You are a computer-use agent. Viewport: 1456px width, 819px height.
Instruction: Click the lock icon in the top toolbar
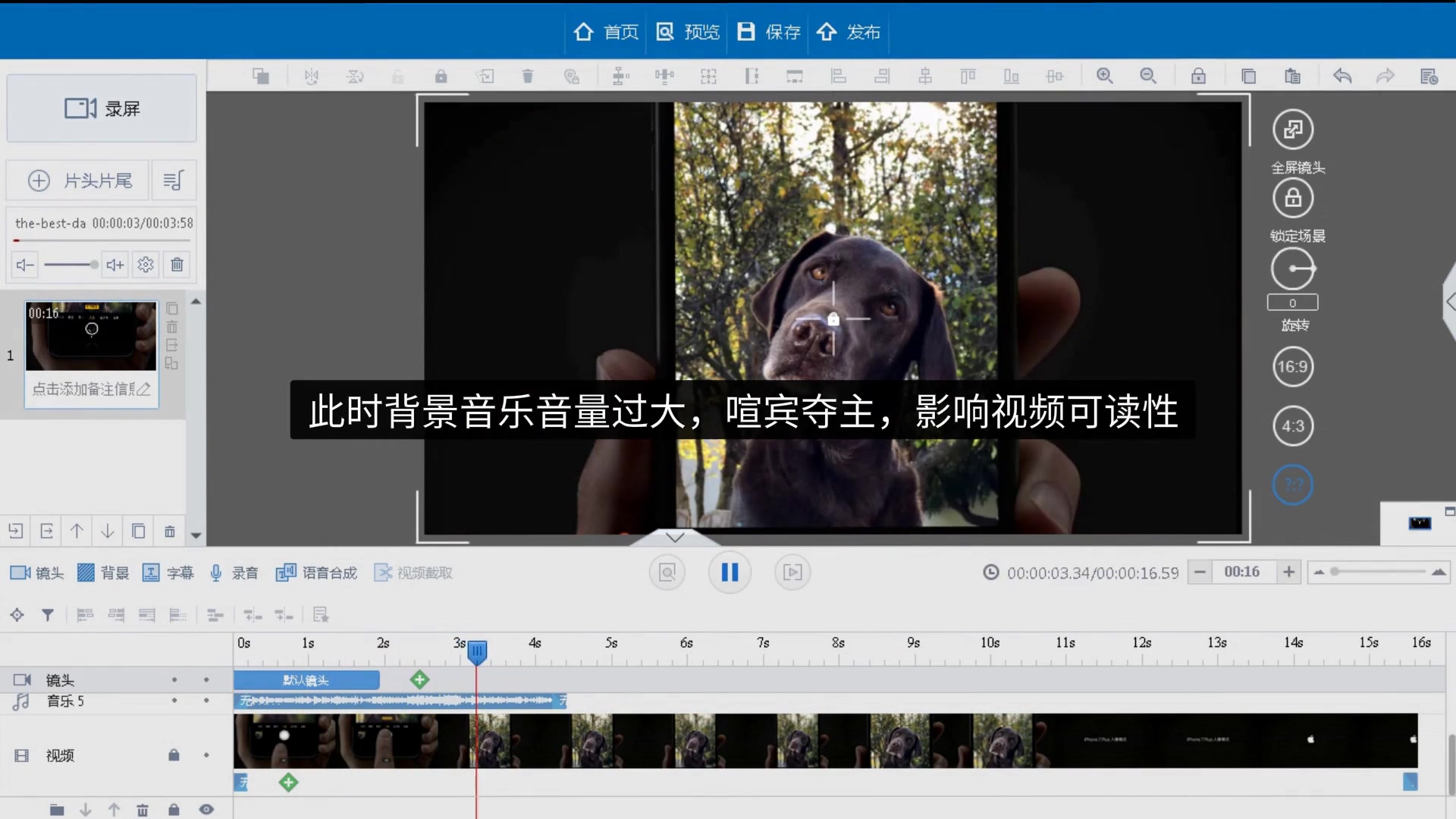(x=1198, y=76)
